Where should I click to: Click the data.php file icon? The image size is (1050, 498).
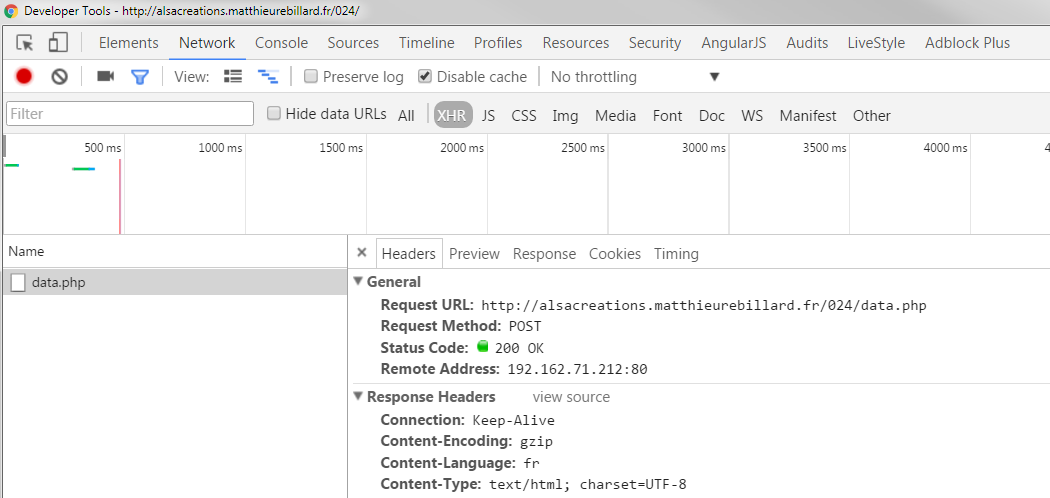pyautogui.click(x=18, y=282)
